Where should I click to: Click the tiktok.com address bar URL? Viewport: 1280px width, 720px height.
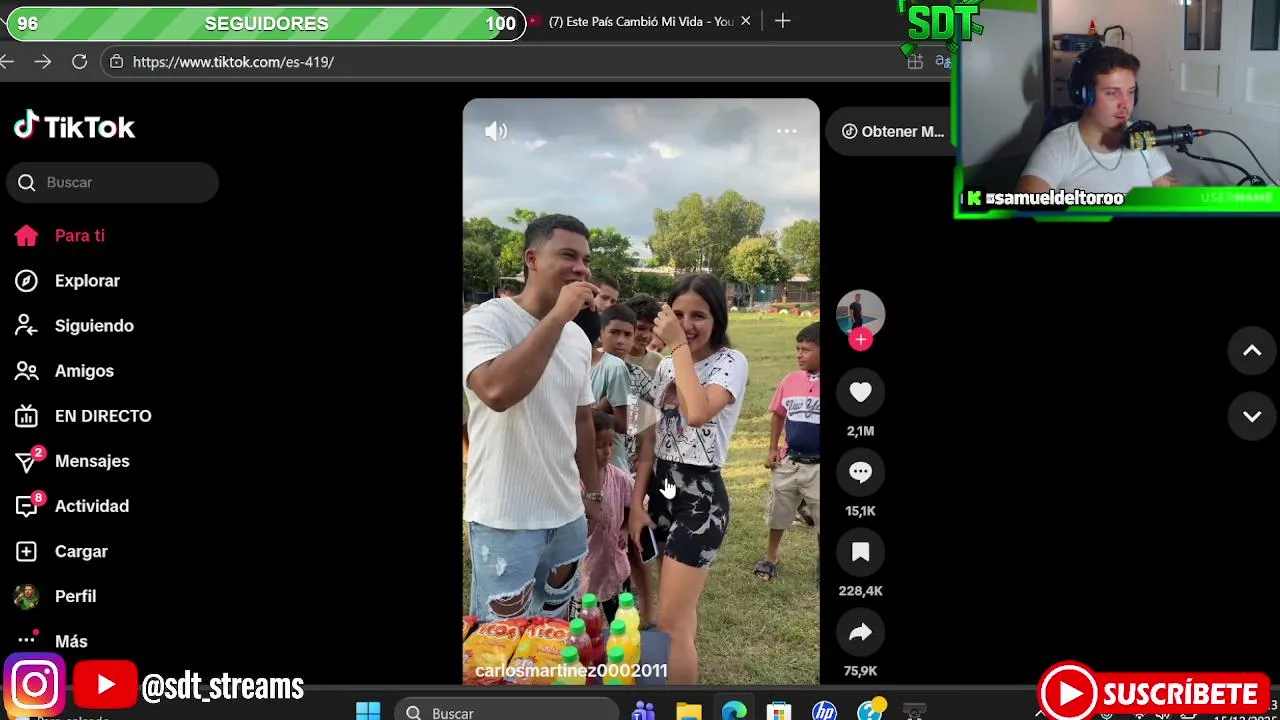[x=233, y=62]
